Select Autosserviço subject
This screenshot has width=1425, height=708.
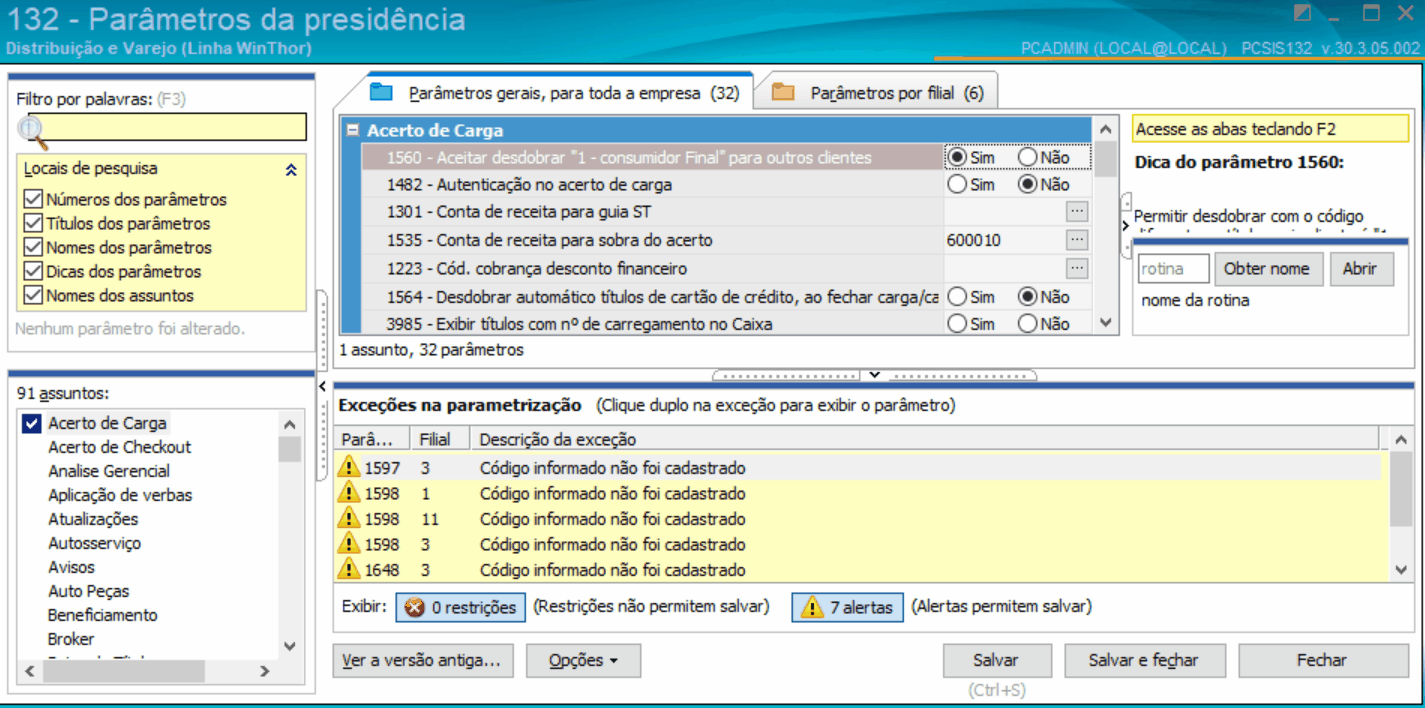(95, 543)
